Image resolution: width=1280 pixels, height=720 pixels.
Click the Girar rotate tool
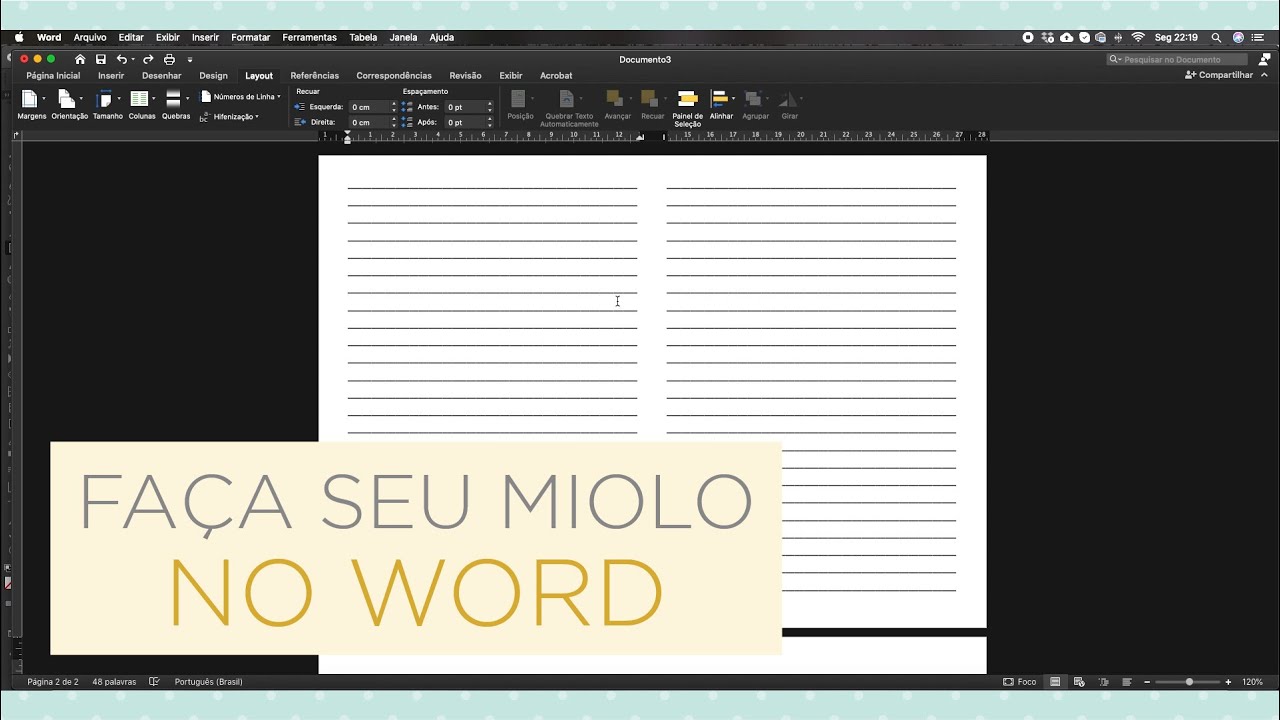pyautogui.click(x=790, y=104)
